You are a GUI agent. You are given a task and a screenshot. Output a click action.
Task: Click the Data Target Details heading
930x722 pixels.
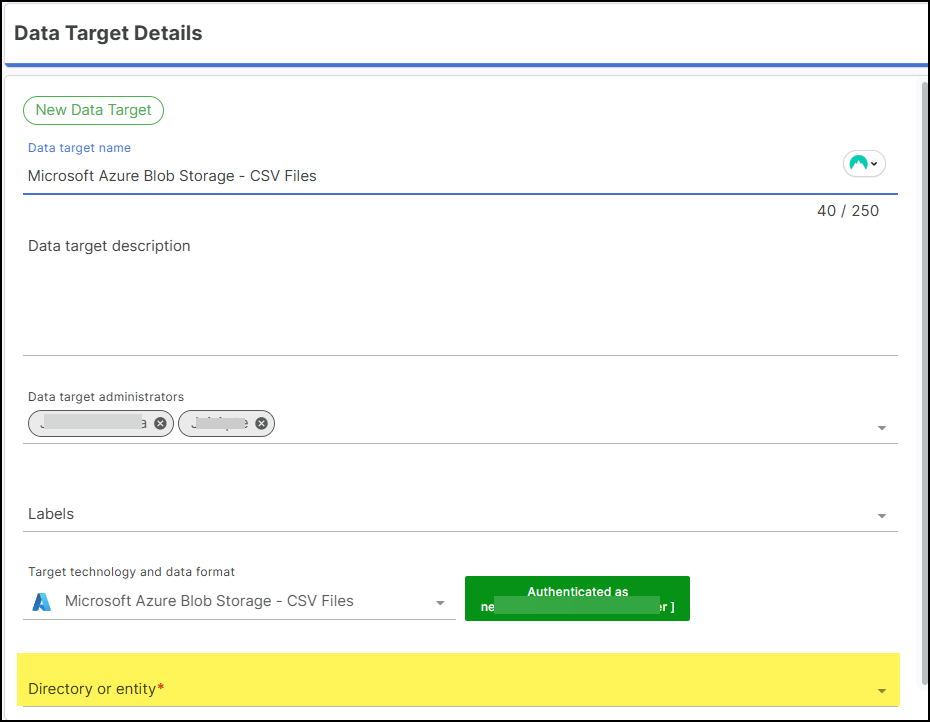[x=108, y=33]
